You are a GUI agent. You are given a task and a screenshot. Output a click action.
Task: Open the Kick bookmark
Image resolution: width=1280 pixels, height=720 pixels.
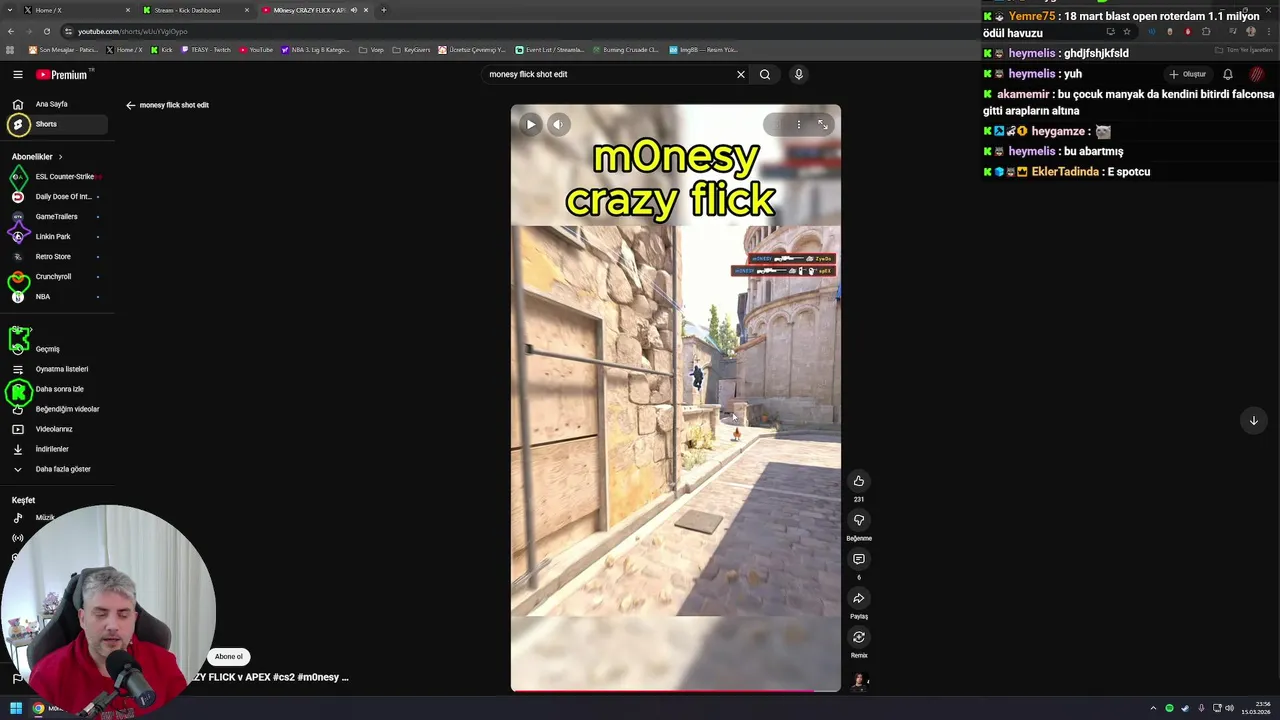pyautogui.click(x=161, y=50)
